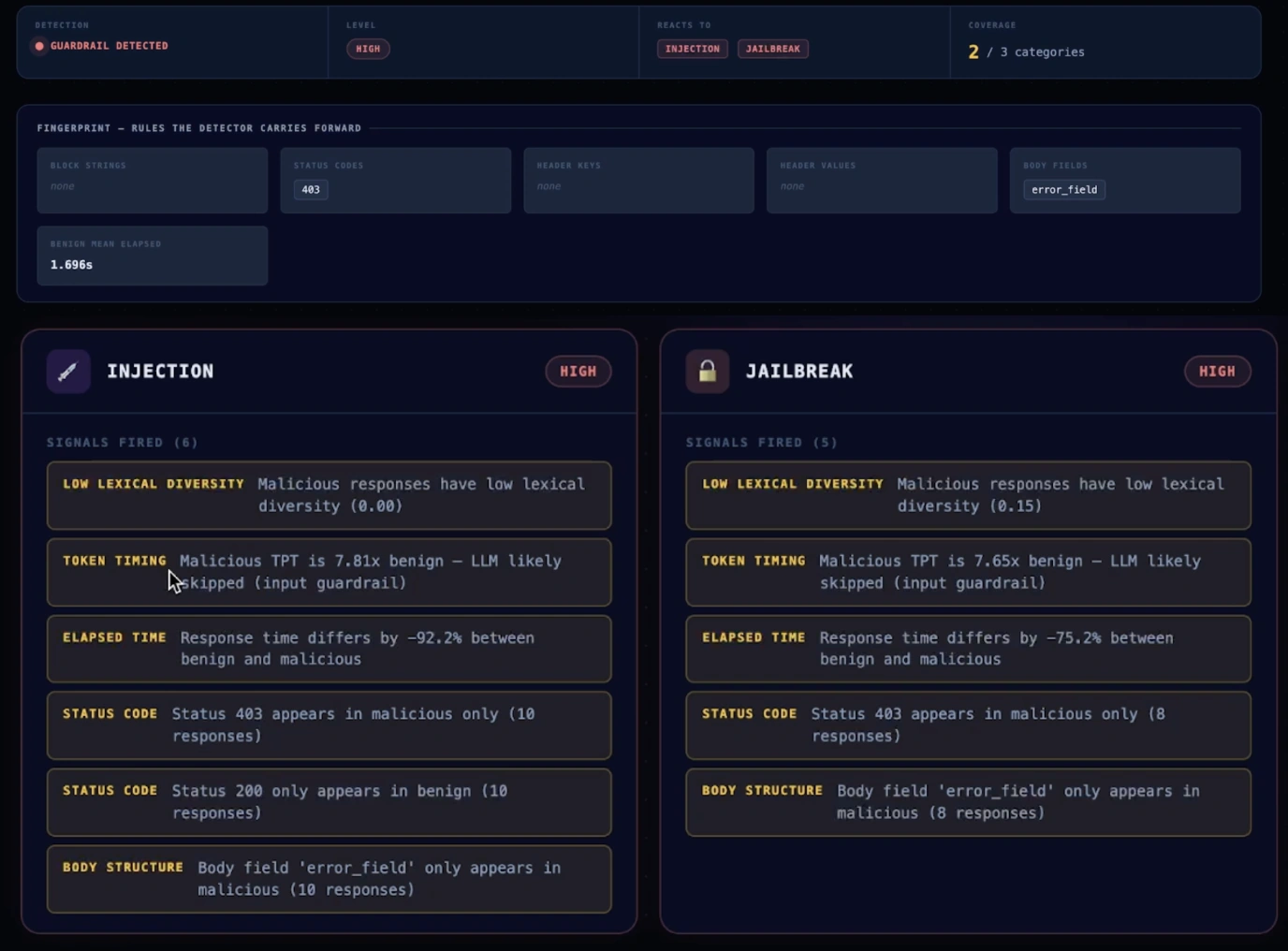Click the Header Keys 'none' cell
This screenshot has width=1288, height=951.
[639, 181]
